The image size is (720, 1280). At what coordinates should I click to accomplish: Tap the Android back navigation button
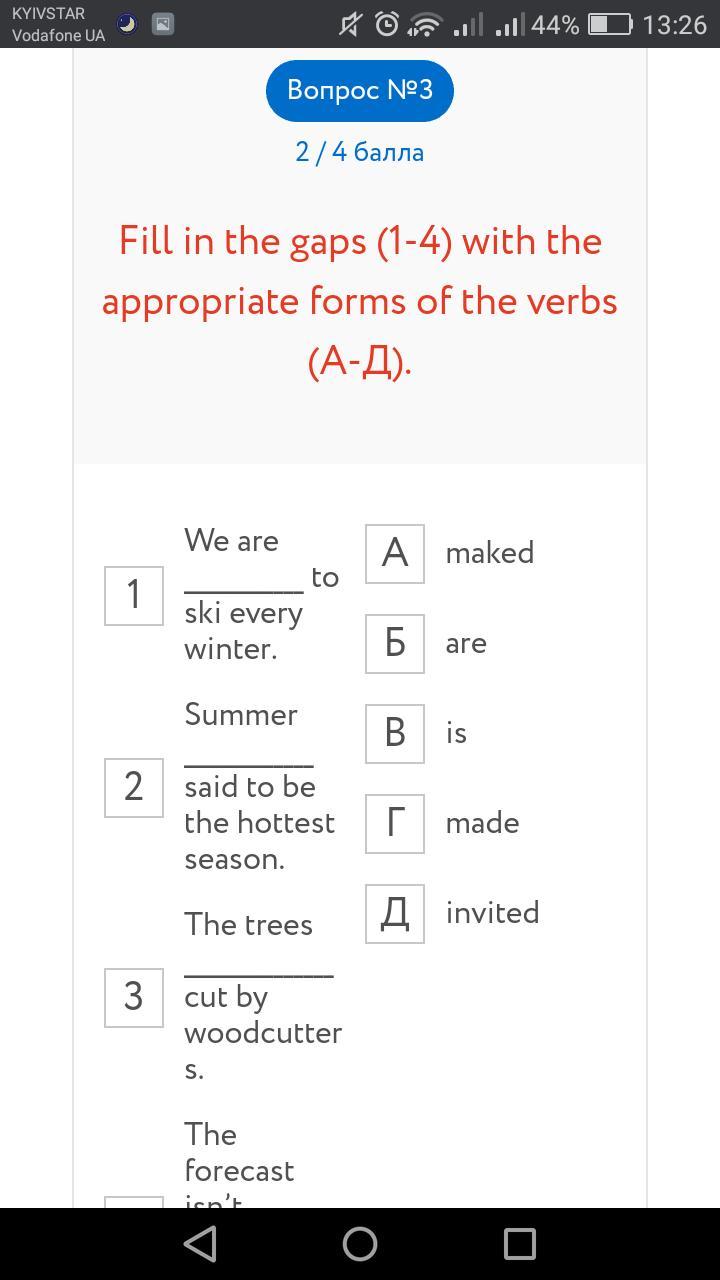click(201, 1243)
